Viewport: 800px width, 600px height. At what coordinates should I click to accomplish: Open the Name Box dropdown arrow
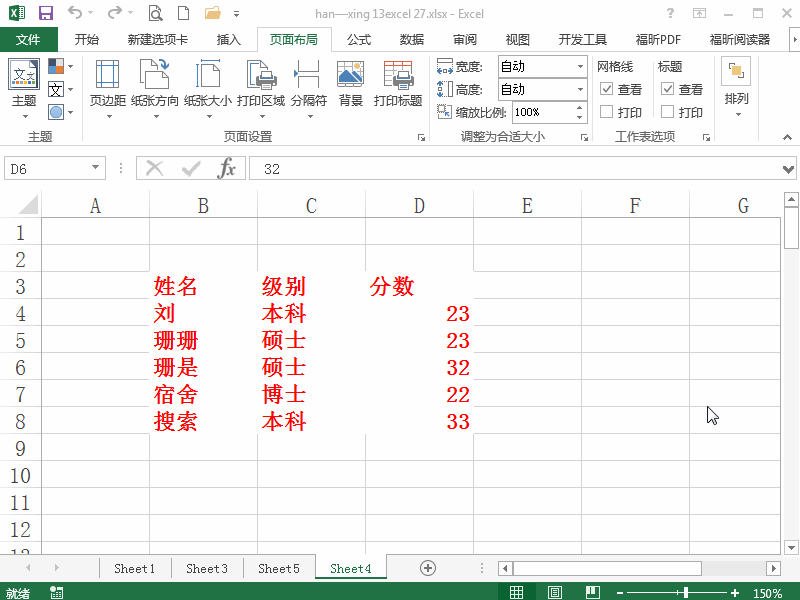(x=94, y=167)
